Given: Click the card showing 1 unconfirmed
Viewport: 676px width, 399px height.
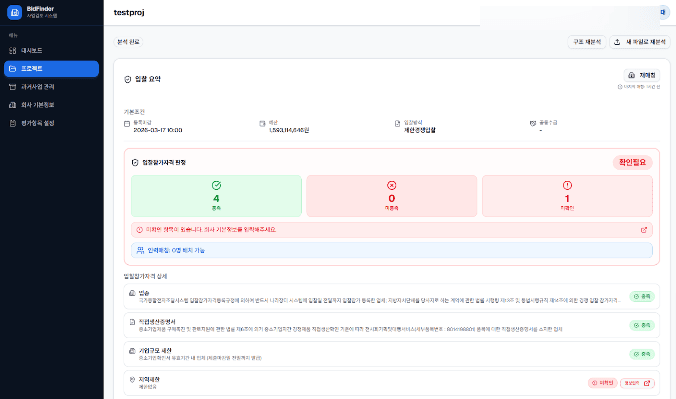Looking at the screenshot, I should (567, 196).
